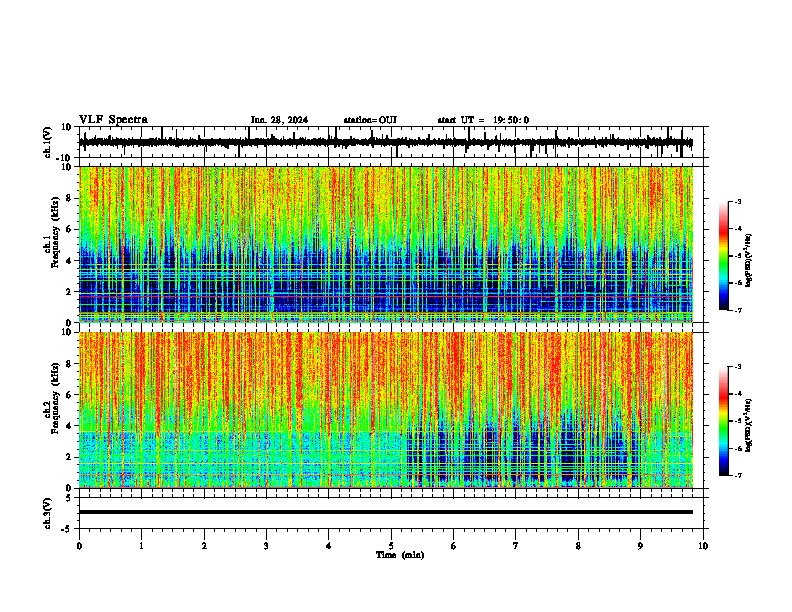Click the "start UT = 19:50: 0" header text
Image resolution: width=792 pixels, height=612 pixels.
[483, 120]
